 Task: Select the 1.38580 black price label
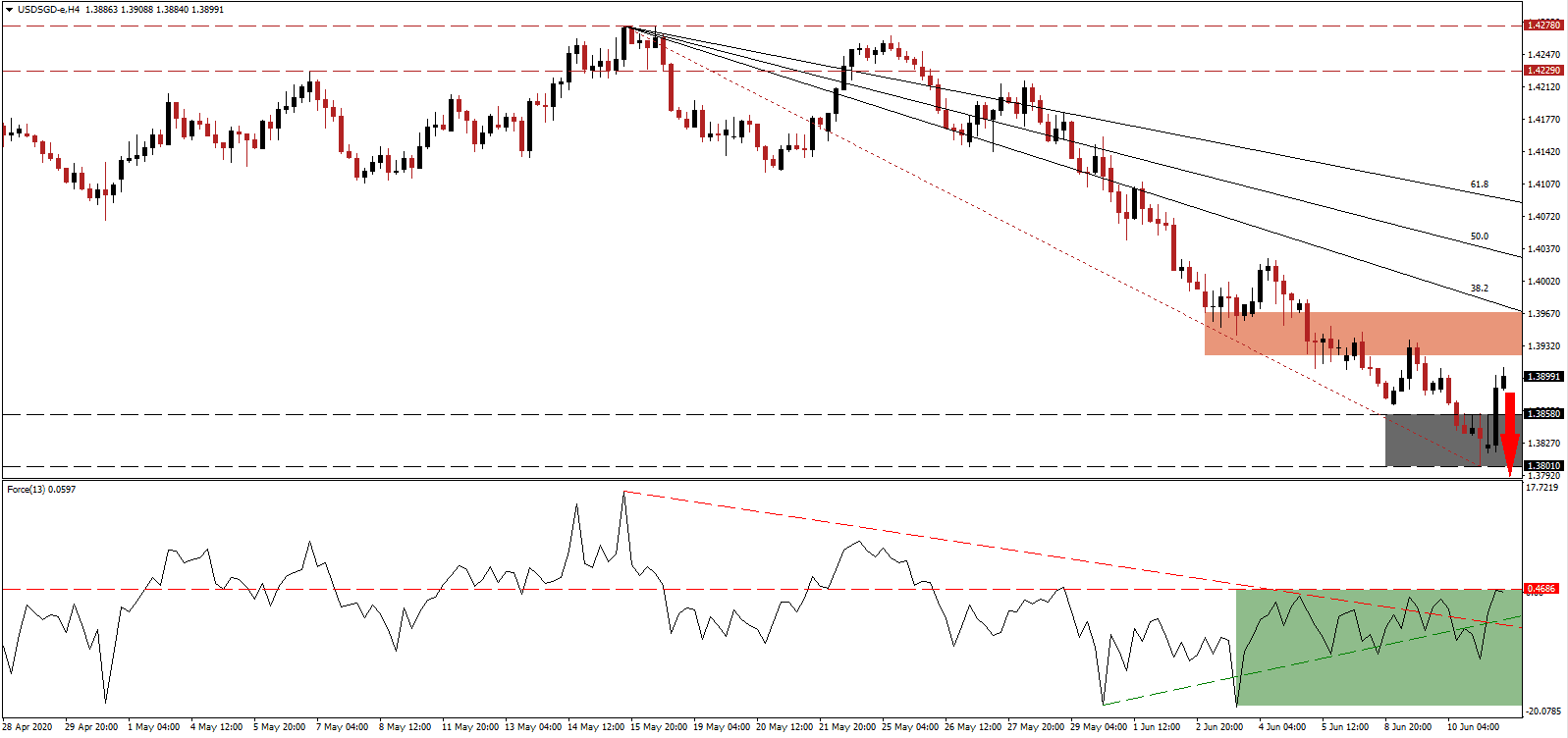(x=1542, y=414)
